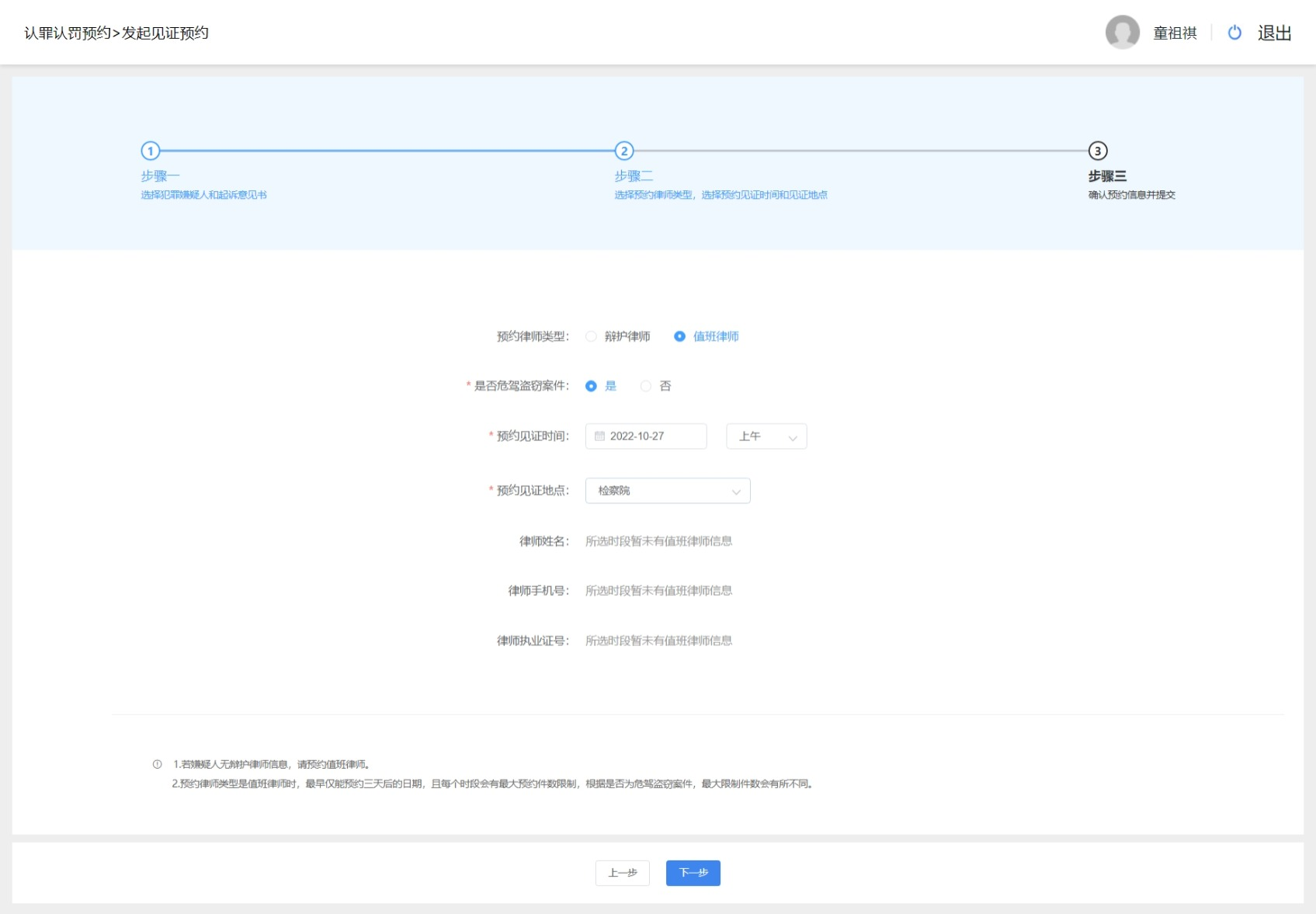The width and height of the screenshot is (1316, 914).
Task: Go to 认罪认罚预约 breadcrumb
Action: click(68, 33)
